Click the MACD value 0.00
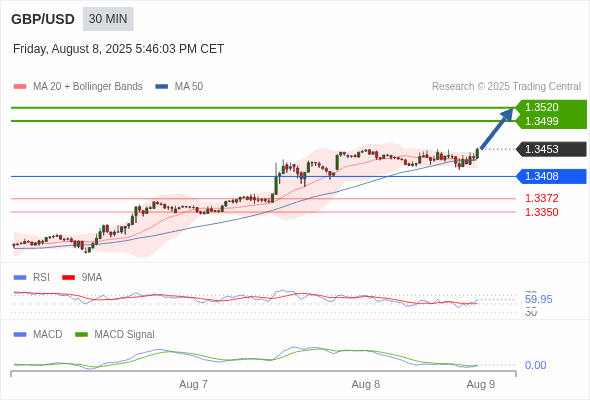This screenshot has width=590, height=400. pos(535,365)
